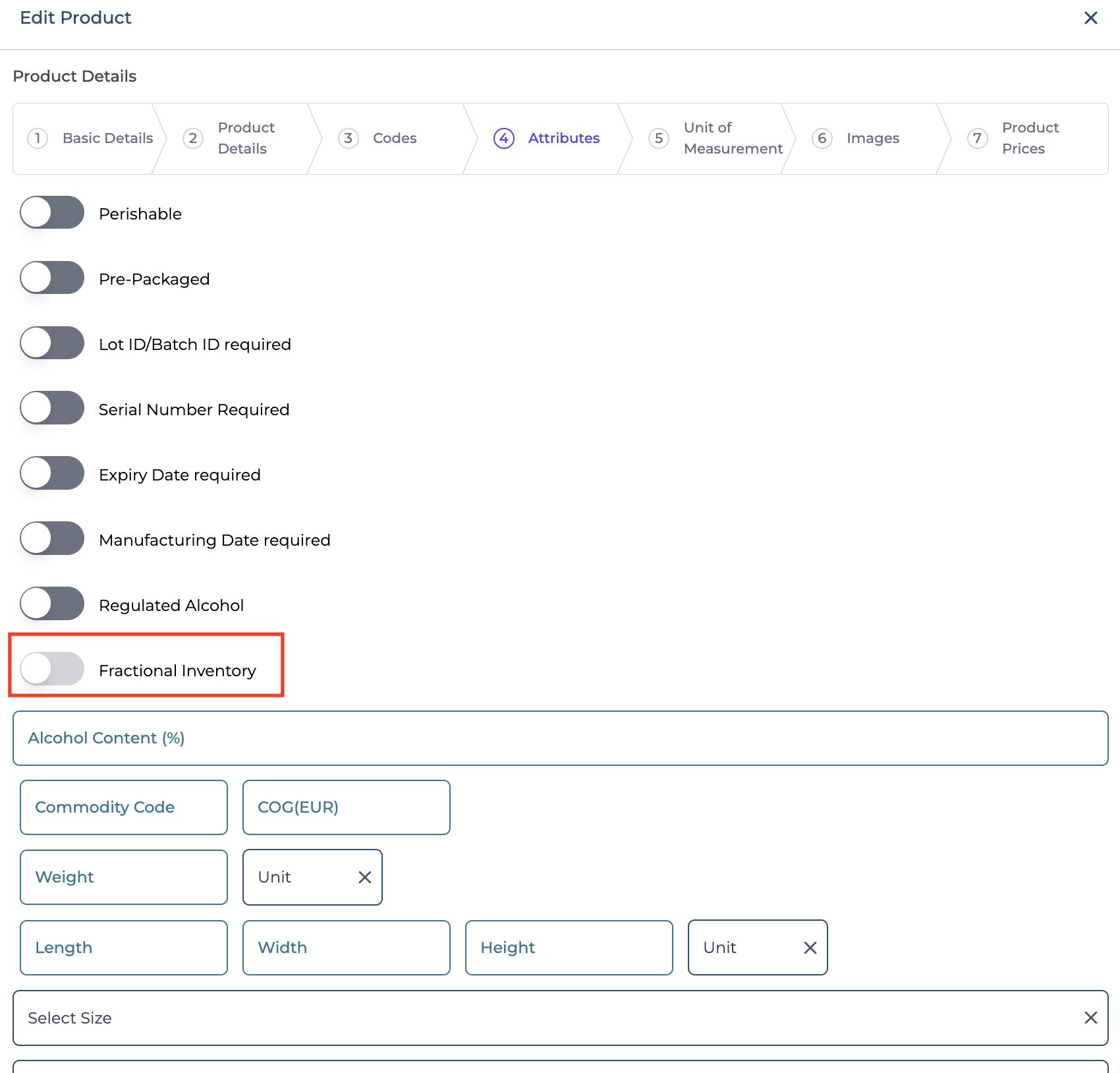Clear the Weight Unit selection
The width and height of the screenshot is (1120, 1073).
click(x=364, y=877)
